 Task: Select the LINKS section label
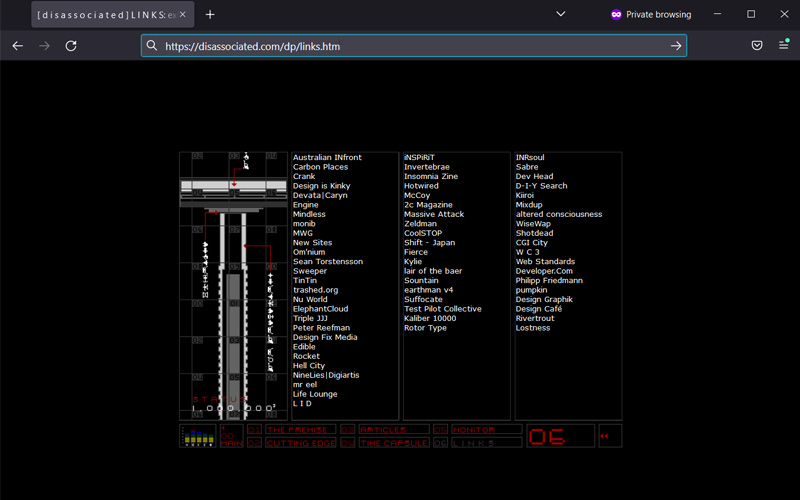(x=487, y=443)
